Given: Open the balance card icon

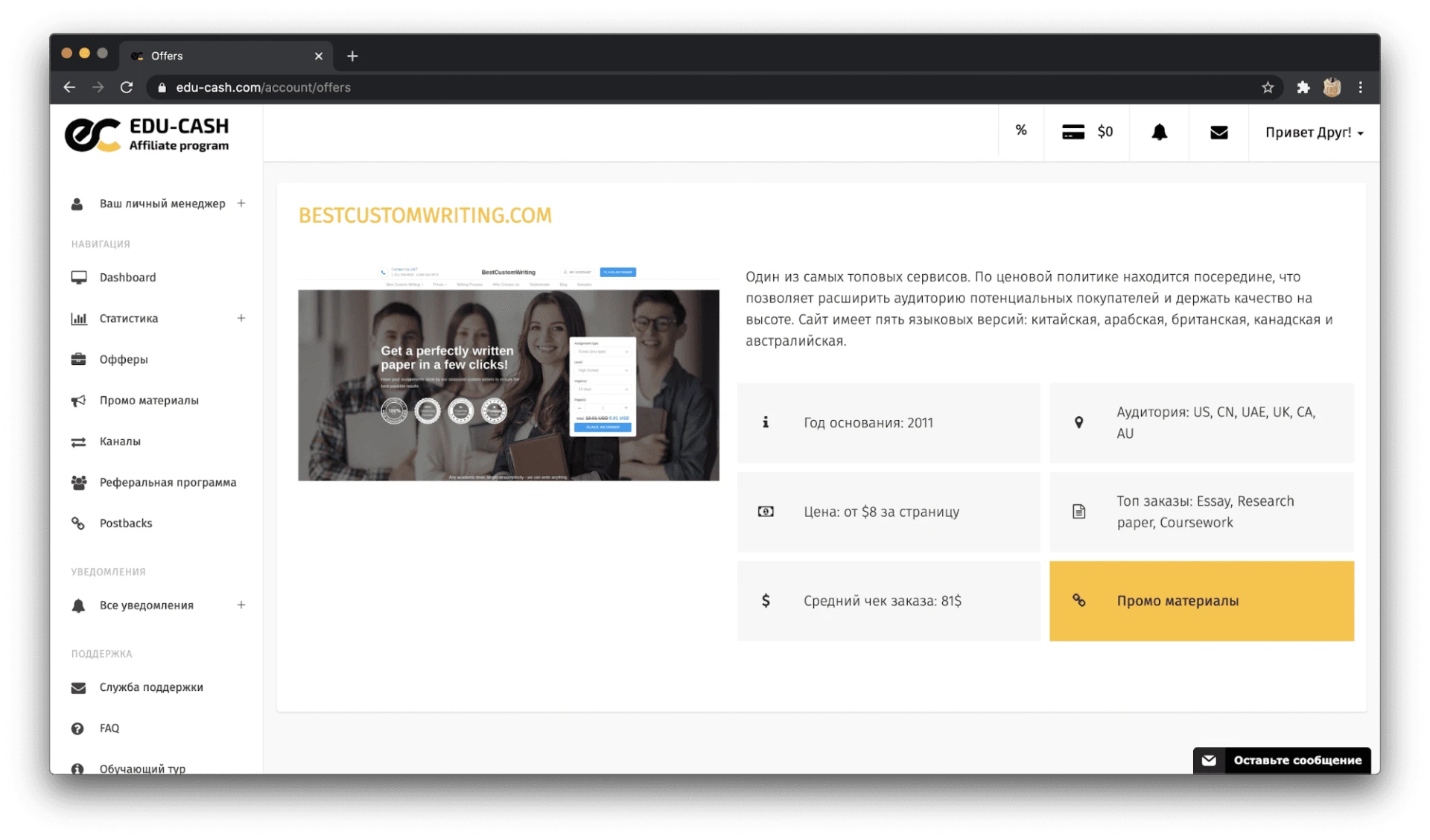Looking at the screenshot, I should (1072, 133).
